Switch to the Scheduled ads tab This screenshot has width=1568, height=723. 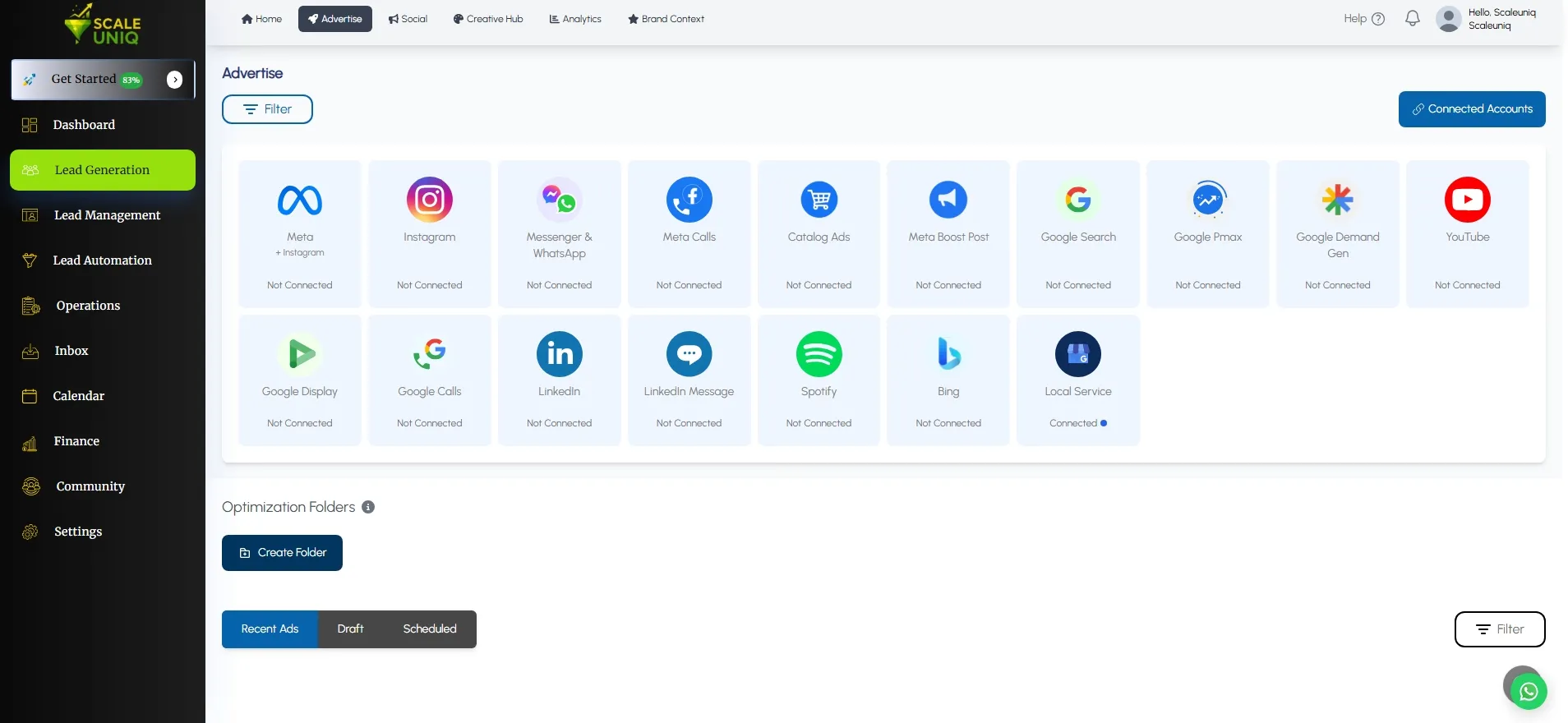click(x=430, y=629)
